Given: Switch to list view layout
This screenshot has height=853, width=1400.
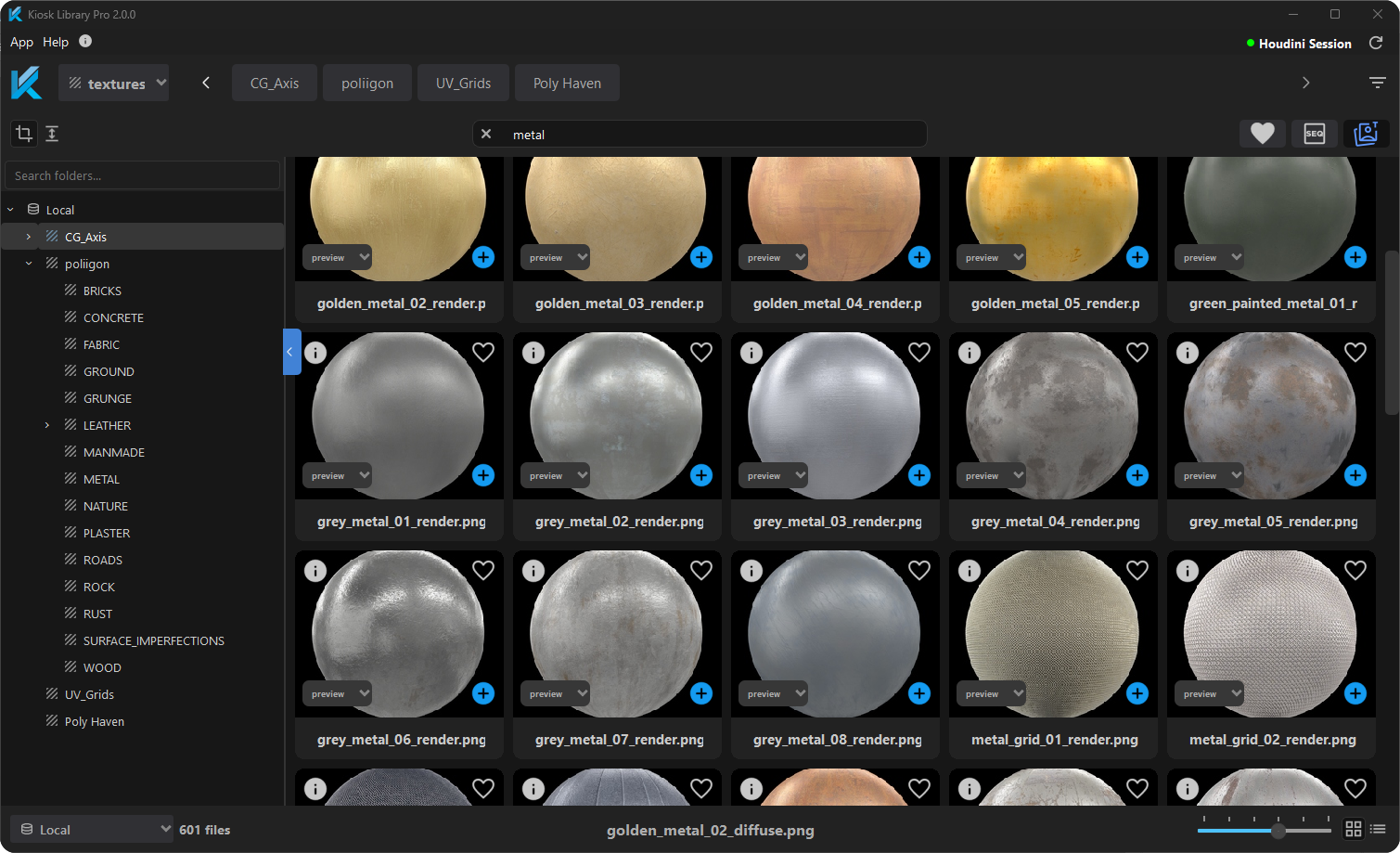Looking at the screenshot, I should coord(1378,829).
